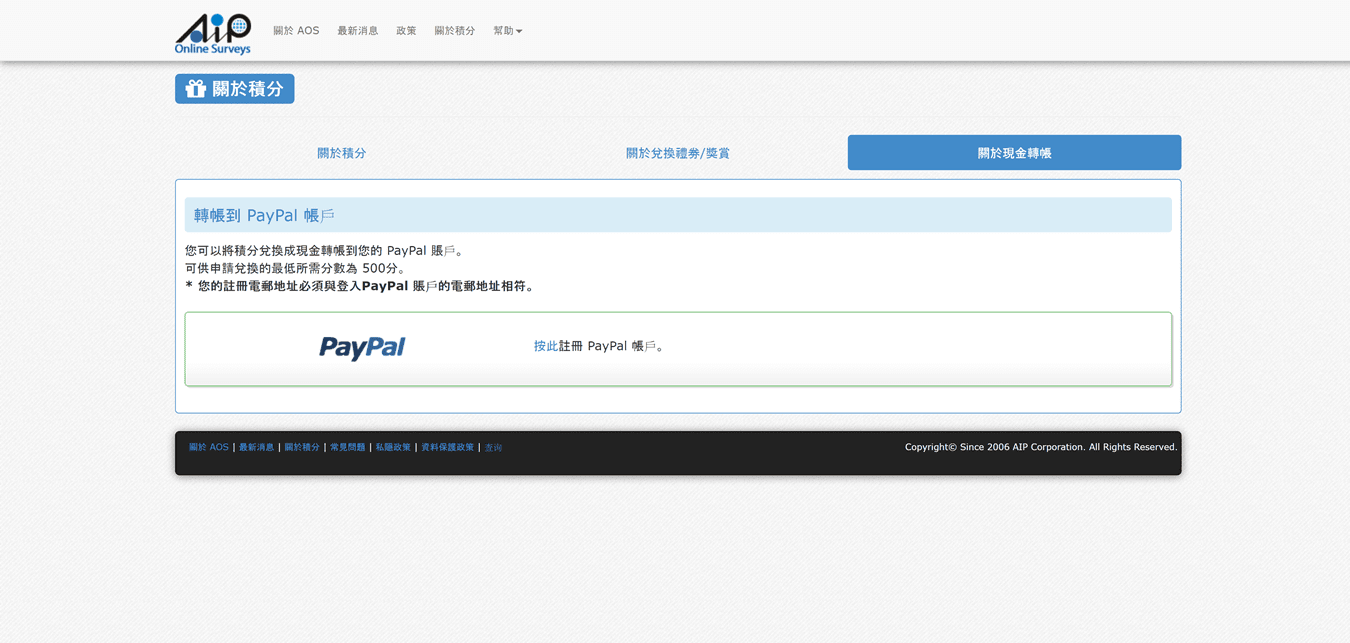The width and height of the screenshot is (1350, 643).
Task: Open 關於積分 in the top navigation
Action: tap(455, 31)
